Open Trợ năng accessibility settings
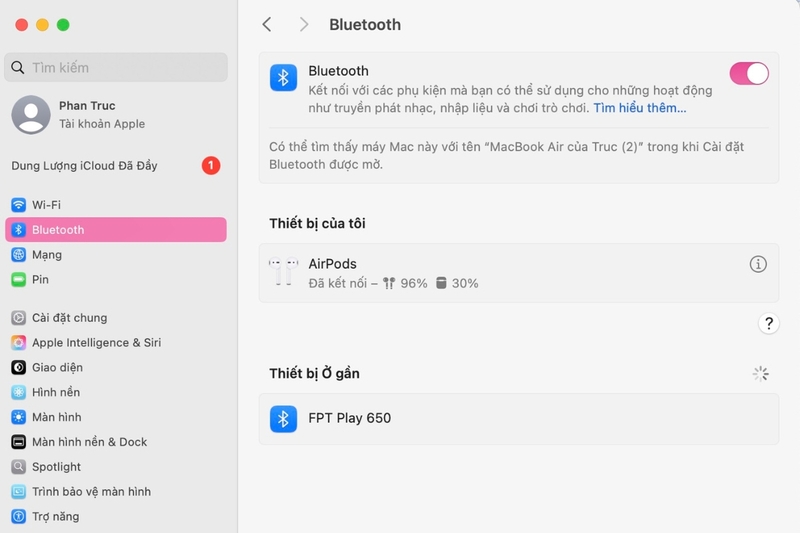800x533 pixels. 116,517
